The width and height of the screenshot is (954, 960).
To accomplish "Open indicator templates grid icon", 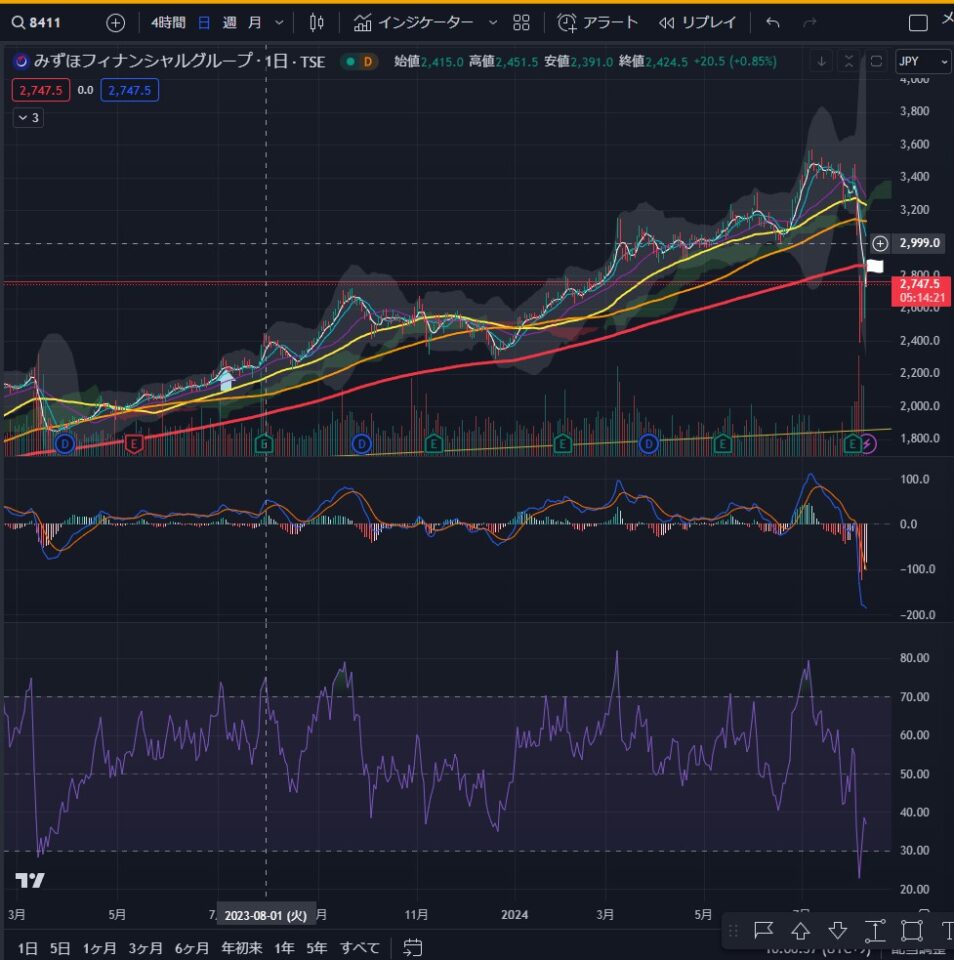I will pos(521,23).
